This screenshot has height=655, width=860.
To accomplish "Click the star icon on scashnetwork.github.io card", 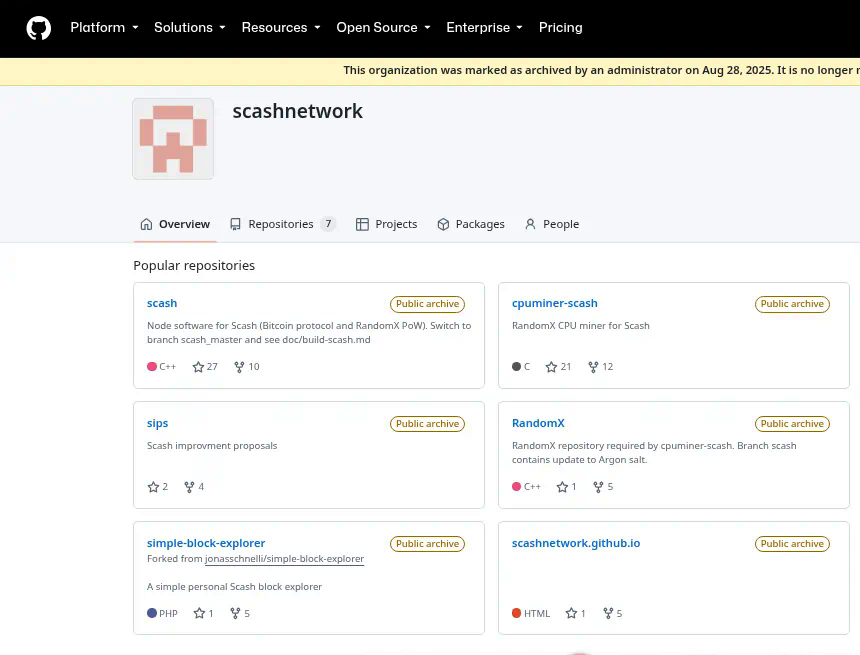I will click(571, 613).
